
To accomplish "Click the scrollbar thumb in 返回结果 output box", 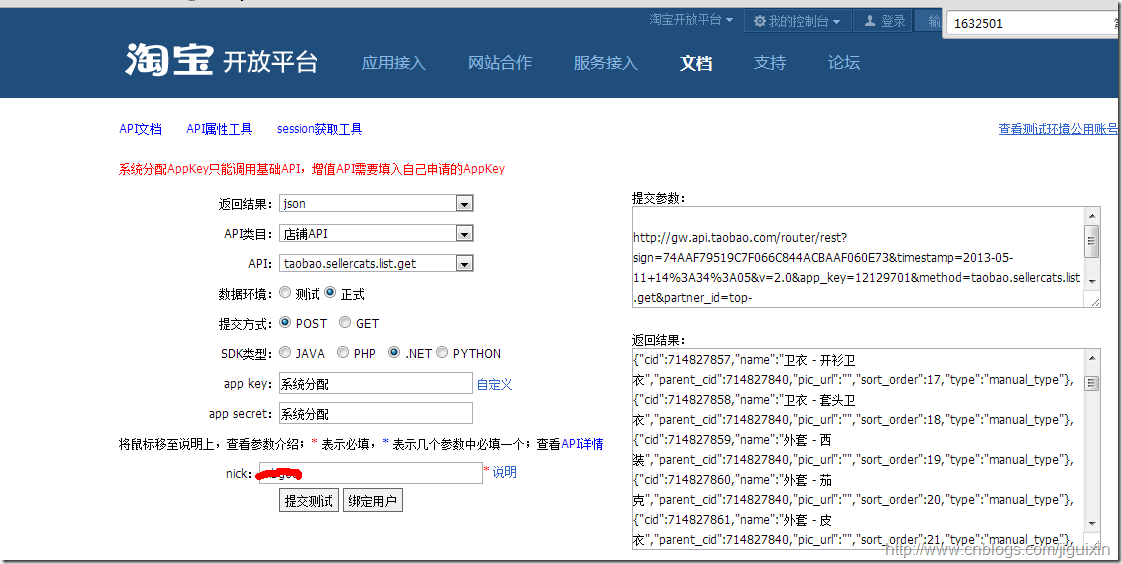I will point(1092,384).
